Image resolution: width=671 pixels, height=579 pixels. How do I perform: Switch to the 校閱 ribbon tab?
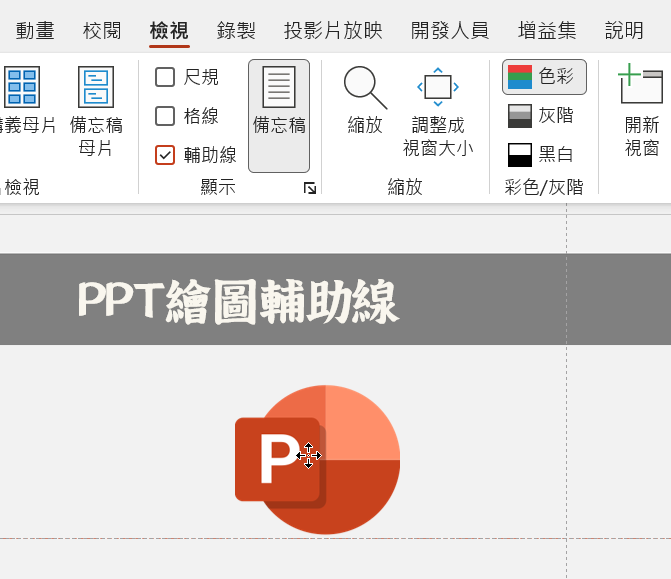(102, 30)
